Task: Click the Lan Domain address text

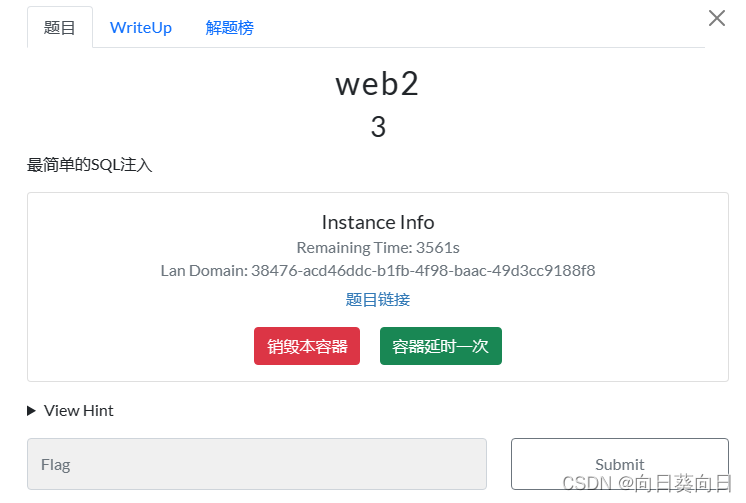Action: point(378,271)
